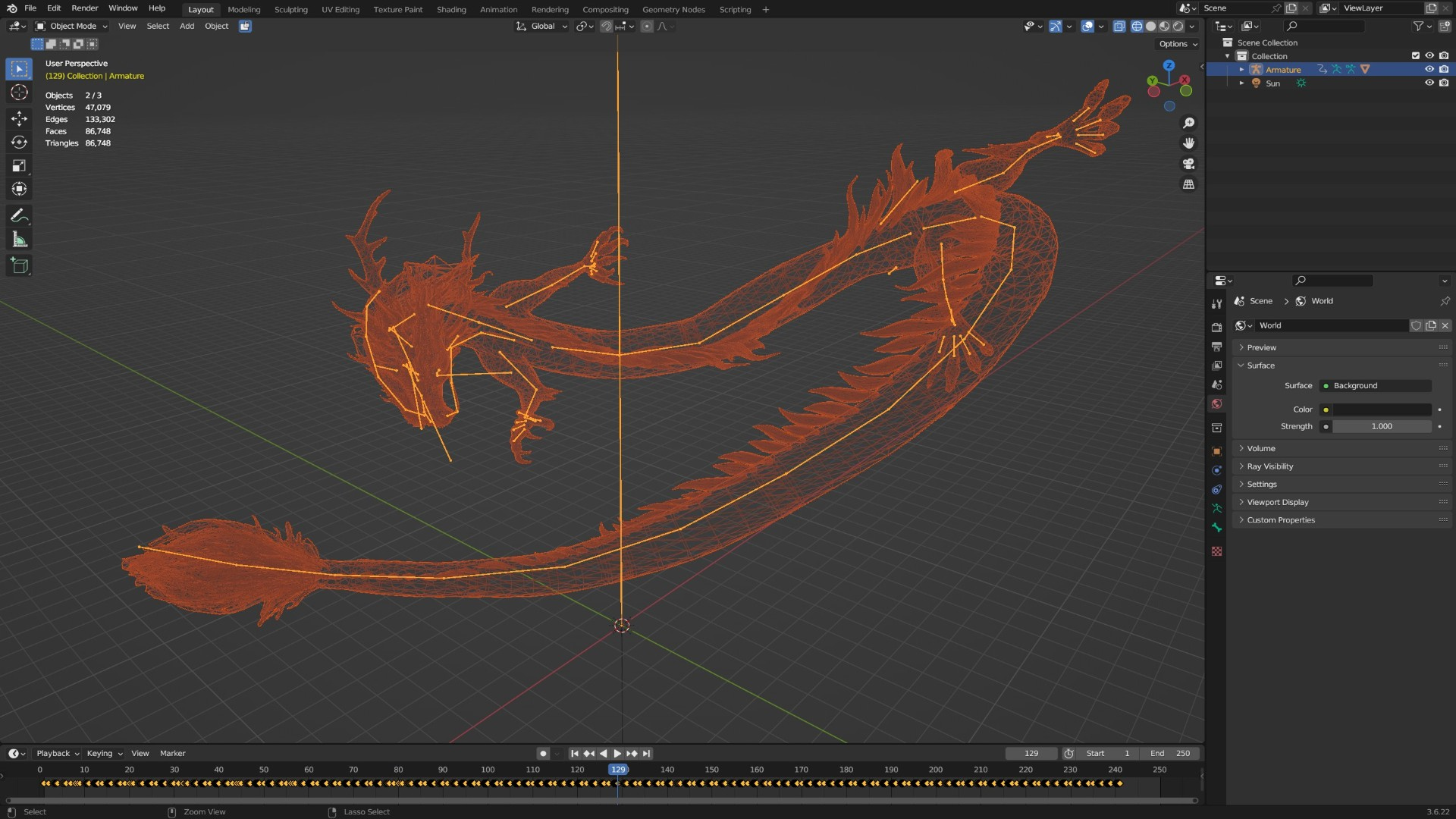This screenshot has height=819, width=1456.
Task: Select the Add Cube tool
Action: (20, 265)
